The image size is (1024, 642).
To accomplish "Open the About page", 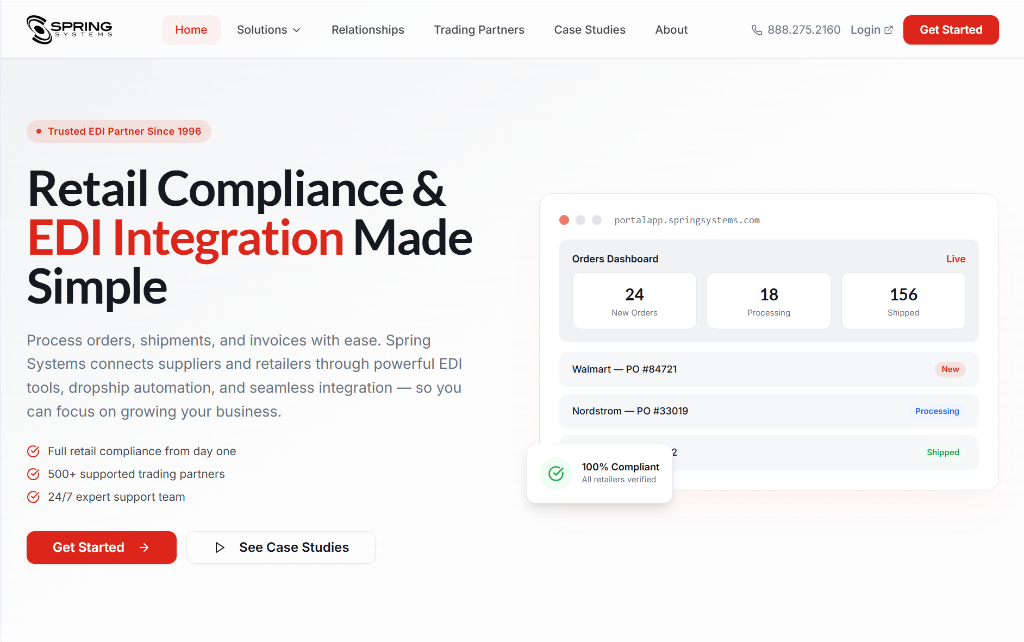I will 671,30.
